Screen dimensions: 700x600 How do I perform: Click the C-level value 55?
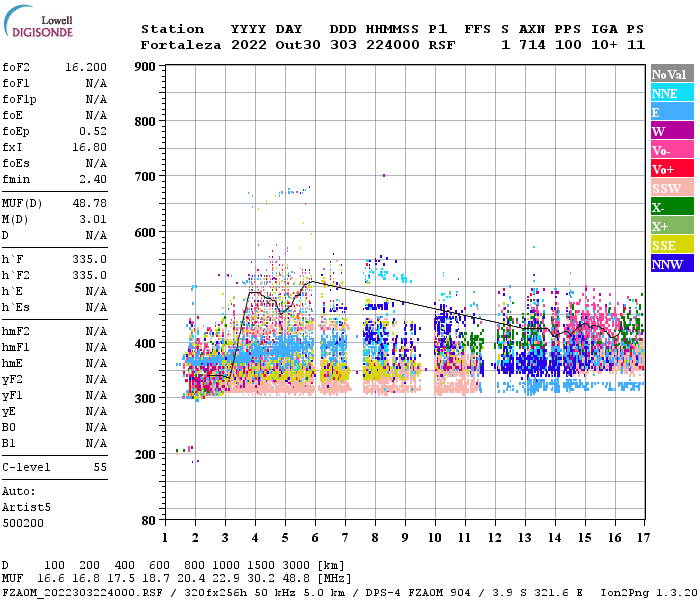tap(100, 467)
